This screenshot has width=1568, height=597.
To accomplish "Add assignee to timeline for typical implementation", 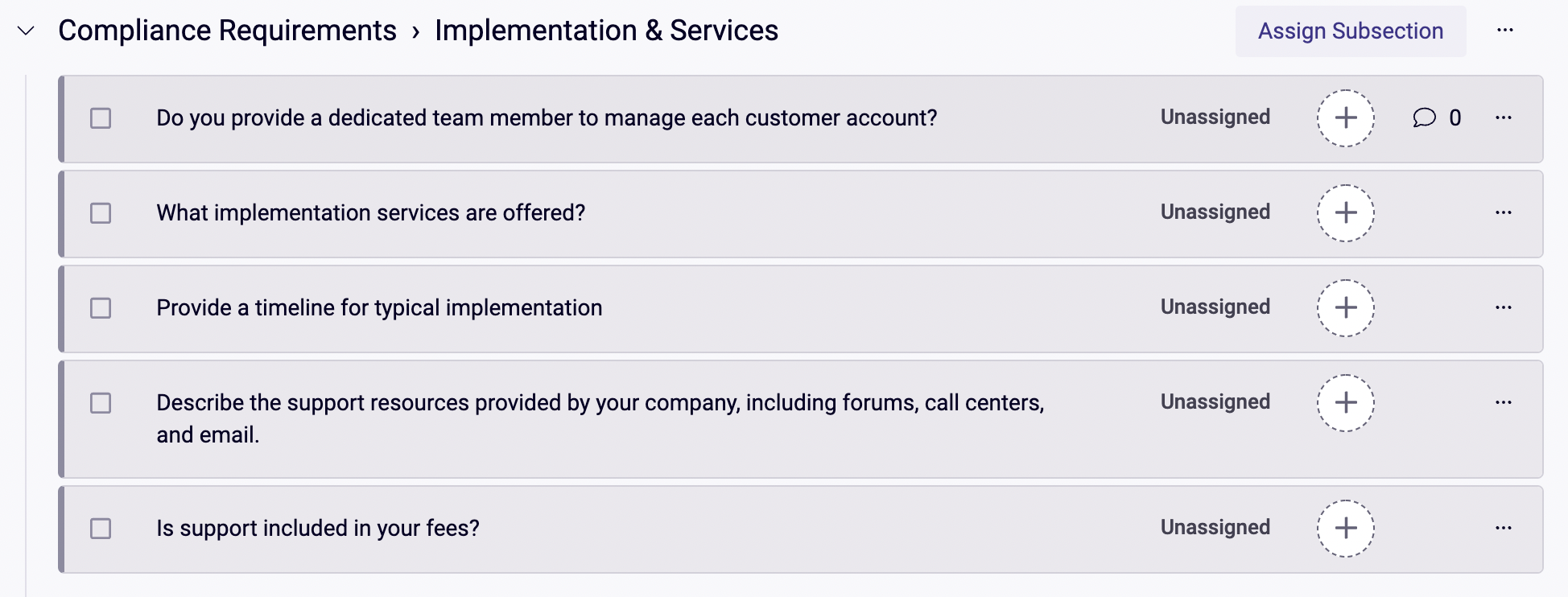I will coord(1346,308).
